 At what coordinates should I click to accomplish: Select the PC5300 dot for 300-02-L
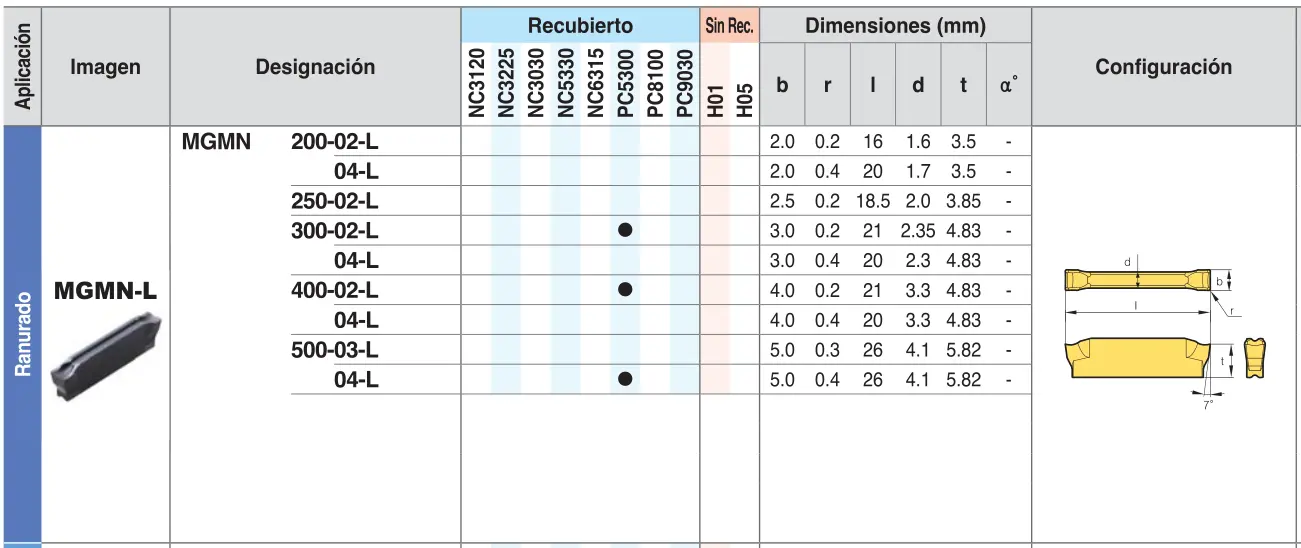point(625,230)
